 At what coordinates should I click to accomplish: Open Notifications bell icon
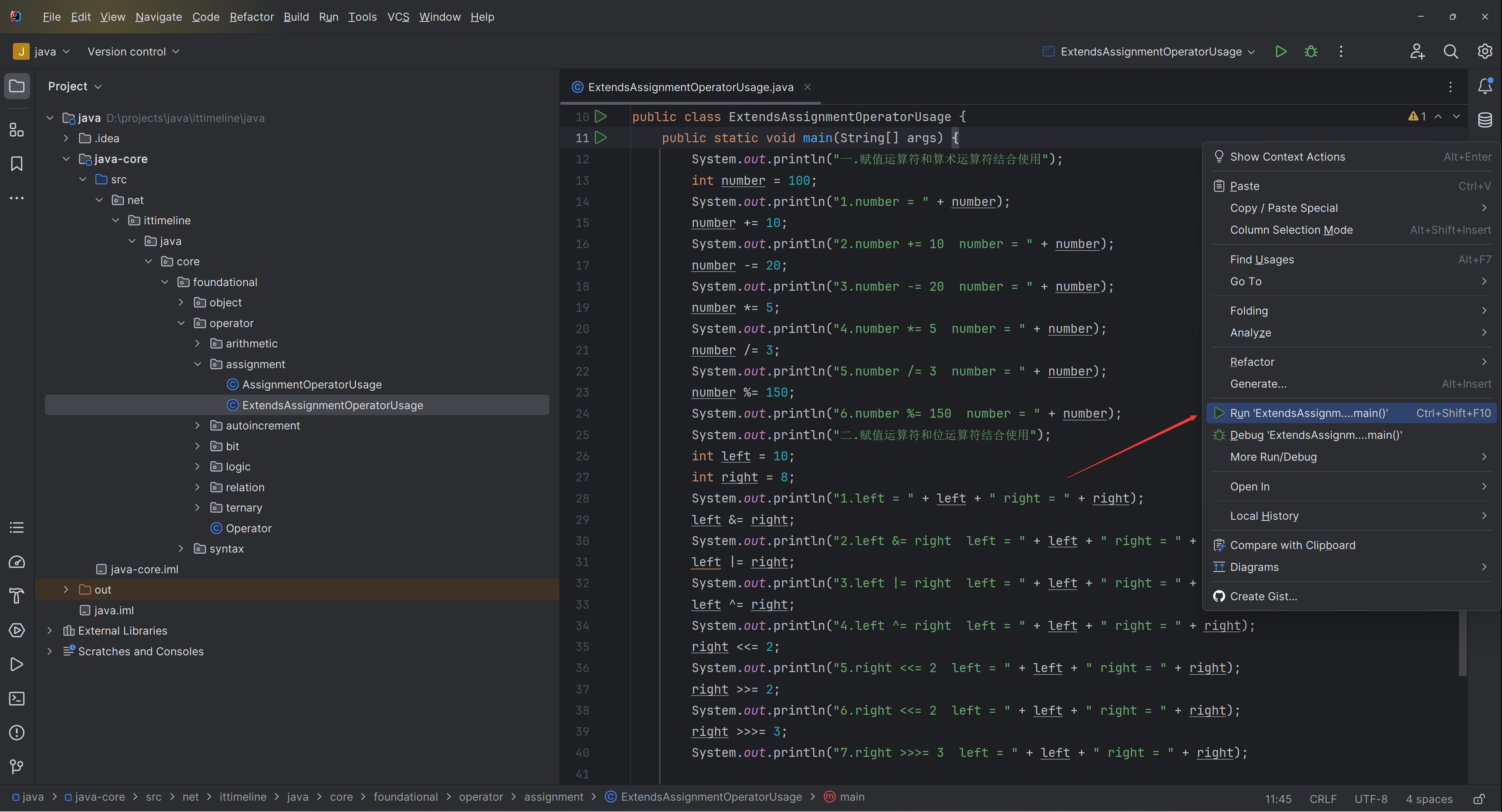click(1484, 86)
